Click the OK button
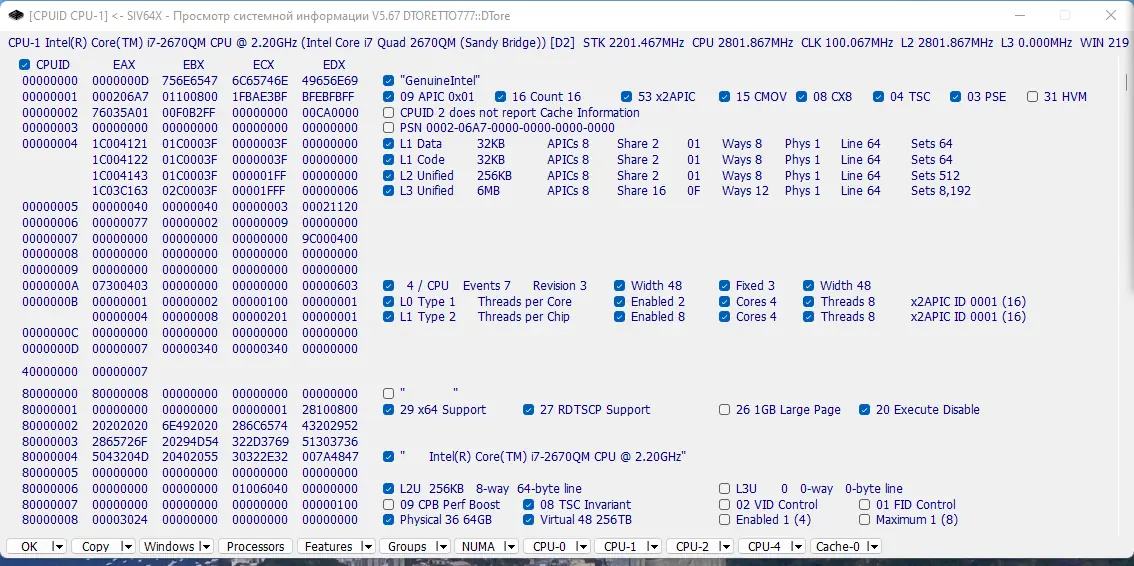The image size is (1134, 566). point(30,546)
